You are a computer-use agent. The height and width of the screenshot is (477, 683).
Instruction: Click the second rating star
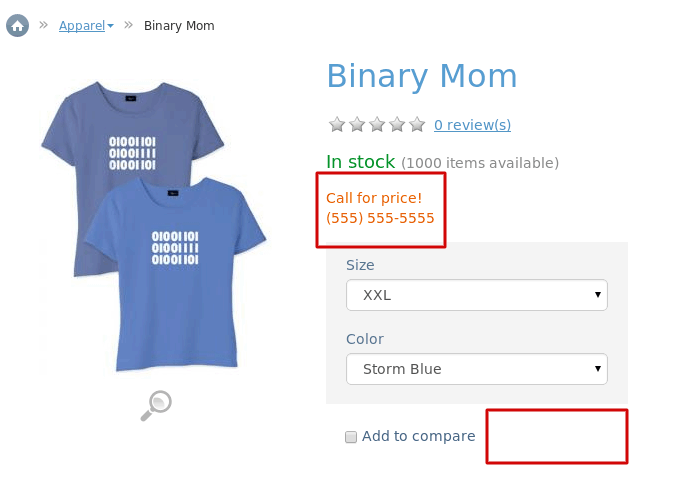pos(357,125)
